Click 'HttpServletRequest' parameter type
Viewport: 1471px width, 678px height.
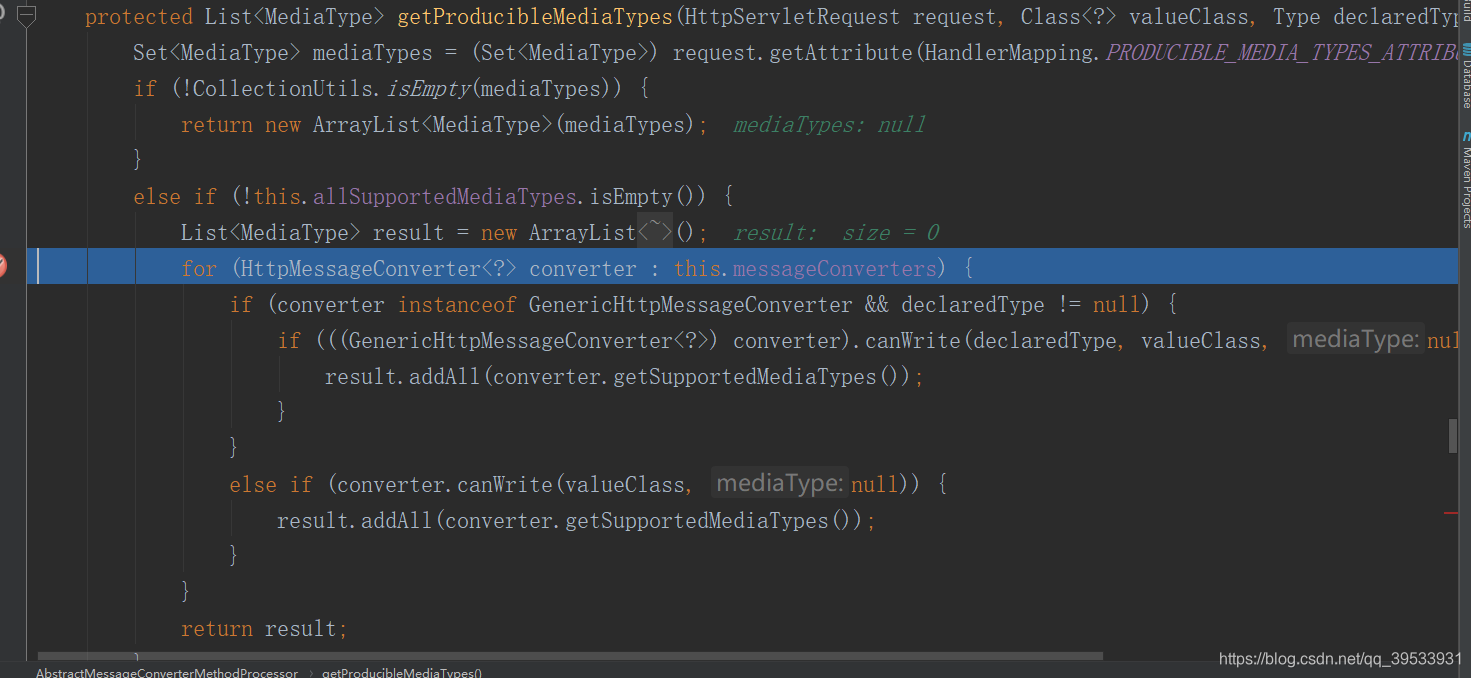pyautogui.click(x=793, y=17)
